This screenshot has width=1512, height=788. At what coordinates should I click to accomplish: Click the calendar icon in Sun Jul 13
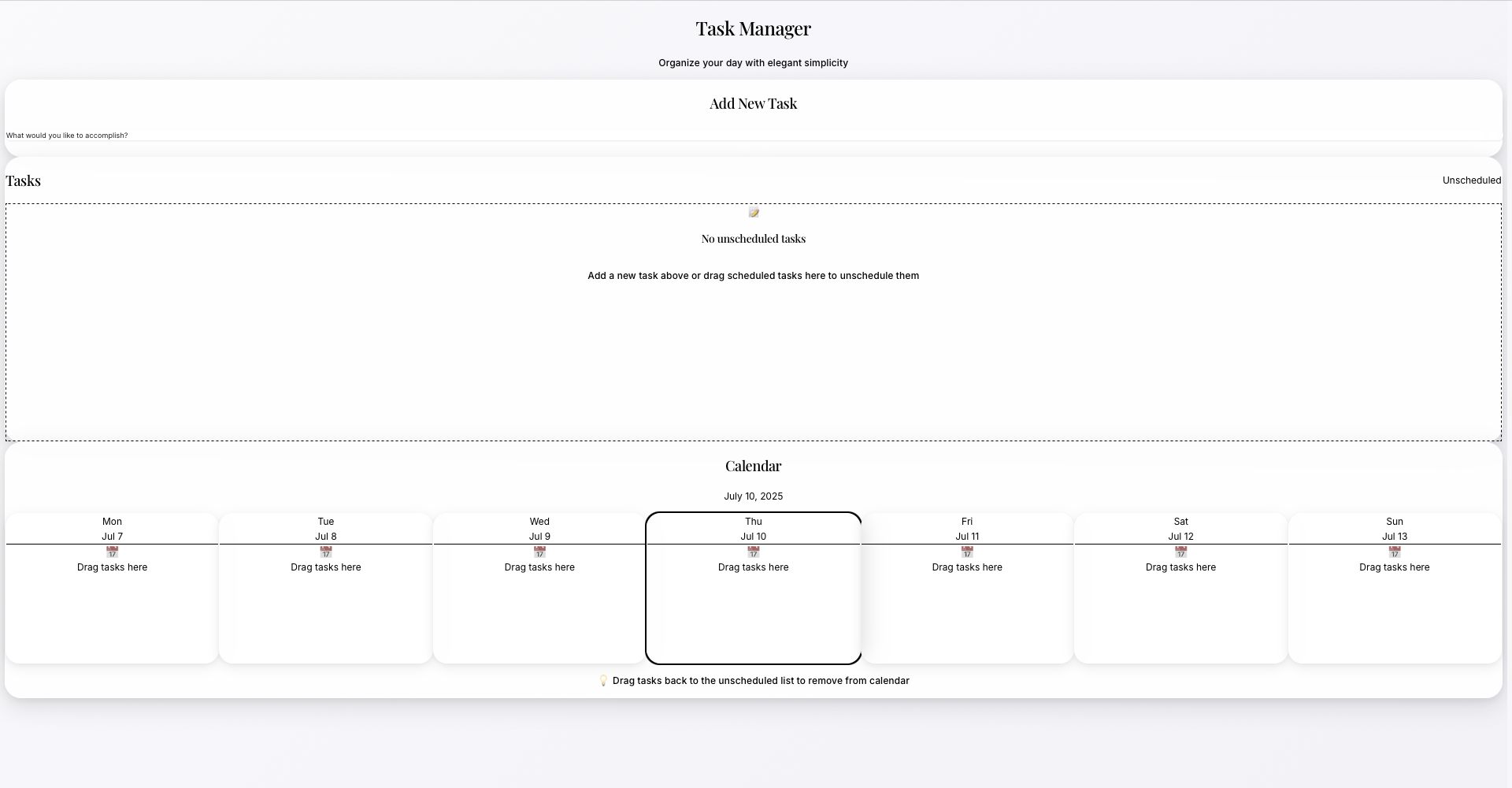coord(1395,552)
